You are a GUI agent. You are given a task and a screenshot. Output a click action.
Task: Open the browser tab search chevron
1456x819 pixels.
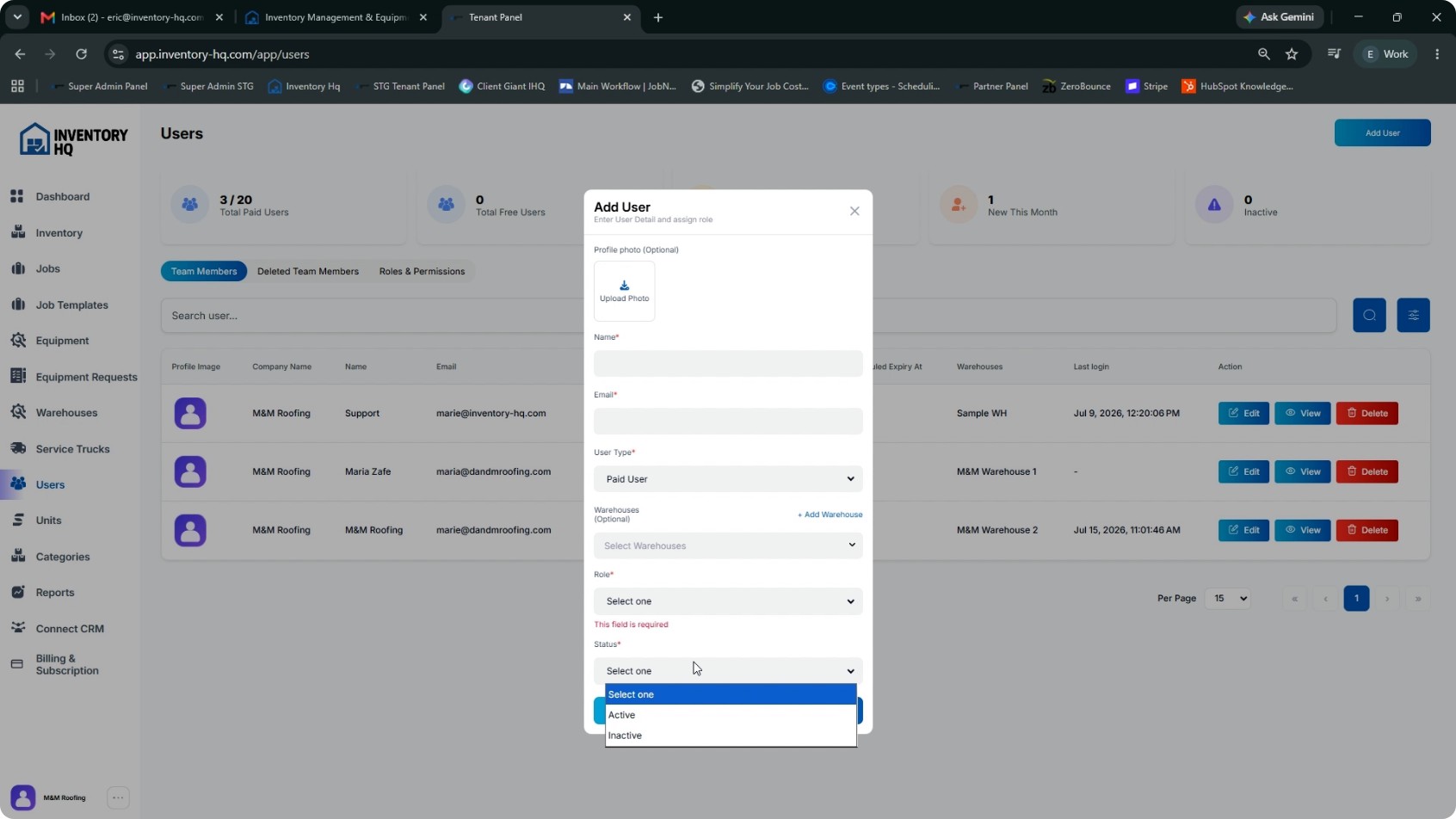16,17
